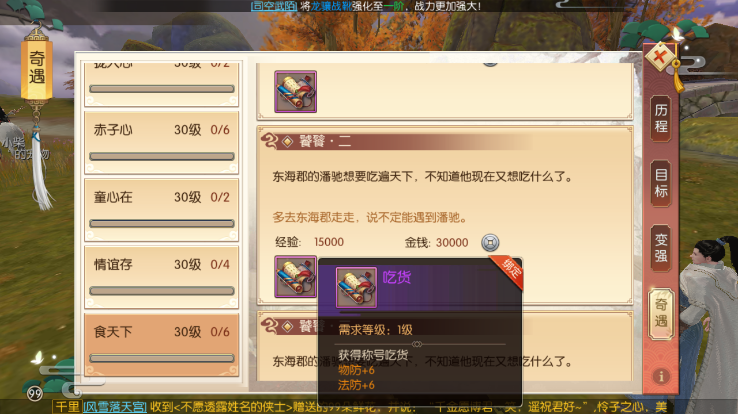This screenshot has height=414, width=738.
Task: Choose the 情谊存 encounter entry
Action: click(161, 277)
